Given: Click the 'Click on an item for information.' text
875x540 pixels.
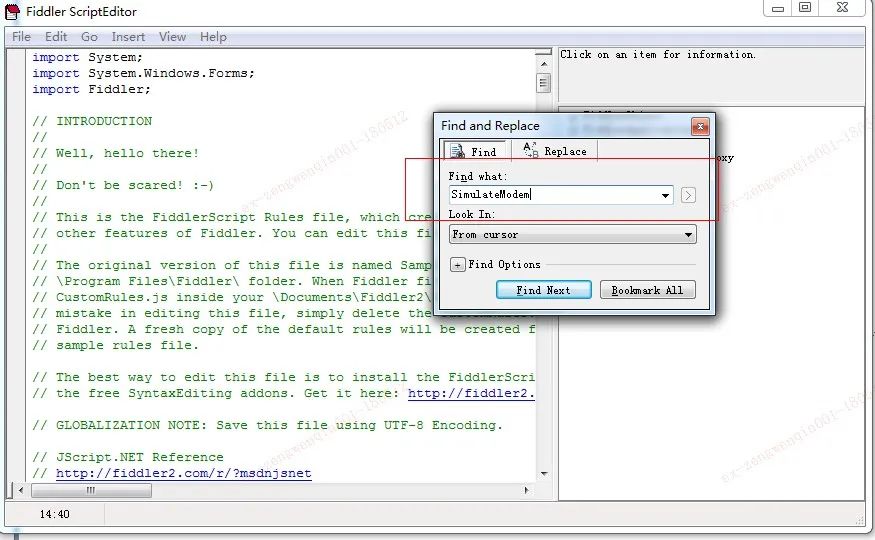Looking at the screenshot, I should (x=658, y=55).
